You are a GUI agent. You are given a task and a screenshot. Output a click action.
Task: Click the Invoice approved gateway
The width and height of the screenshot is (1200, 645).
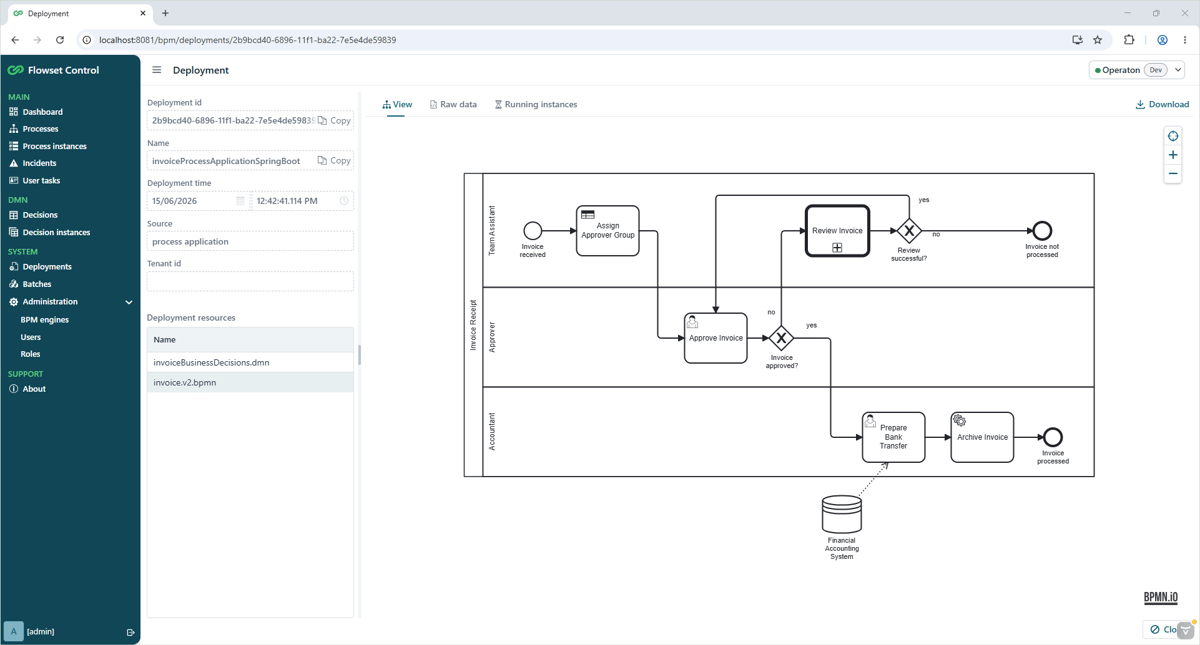pos(781,338)
